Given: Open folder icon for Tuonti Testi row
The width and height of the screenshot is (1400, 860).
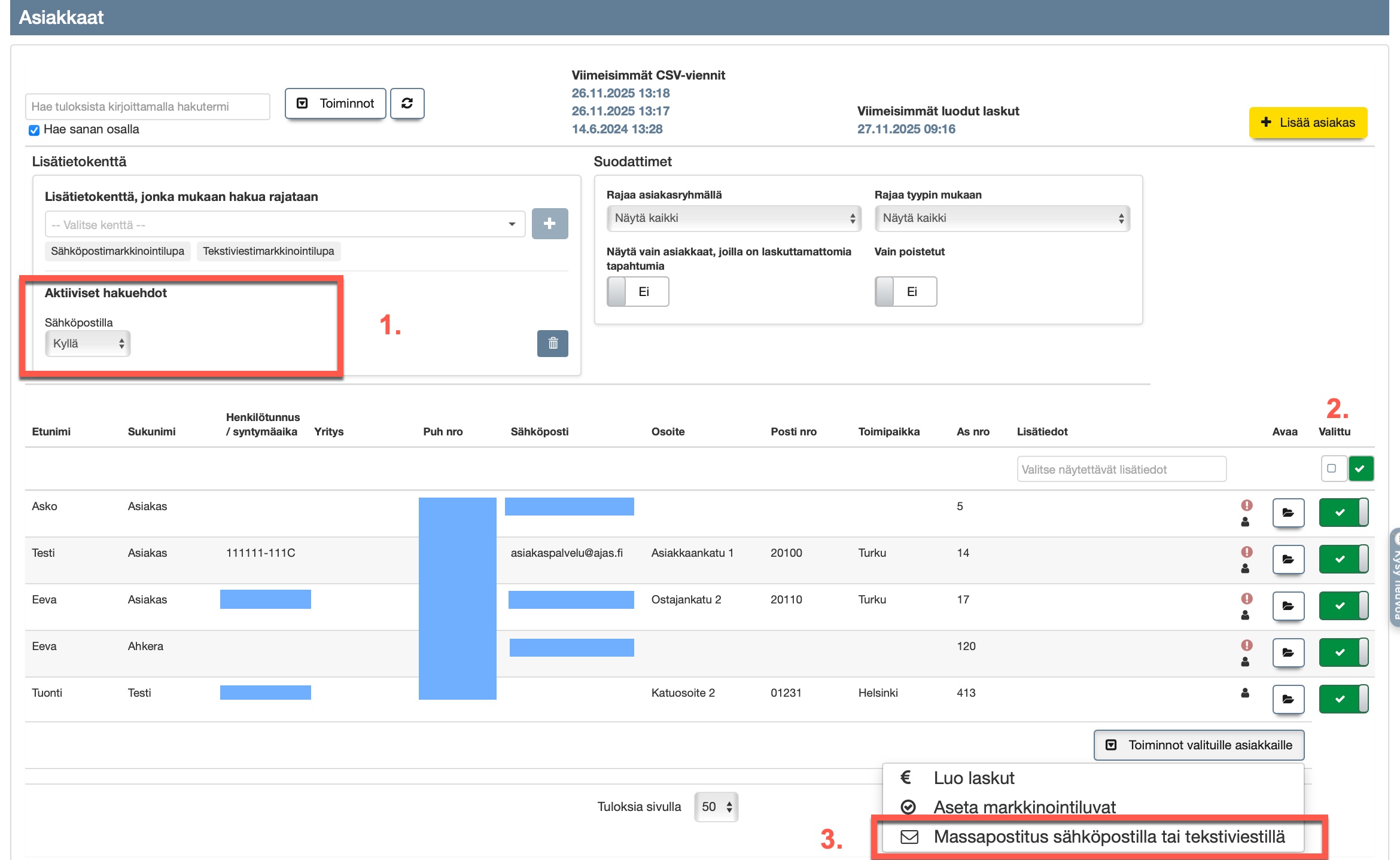Looking at the screenshot, I should [x=1288, y=699].
